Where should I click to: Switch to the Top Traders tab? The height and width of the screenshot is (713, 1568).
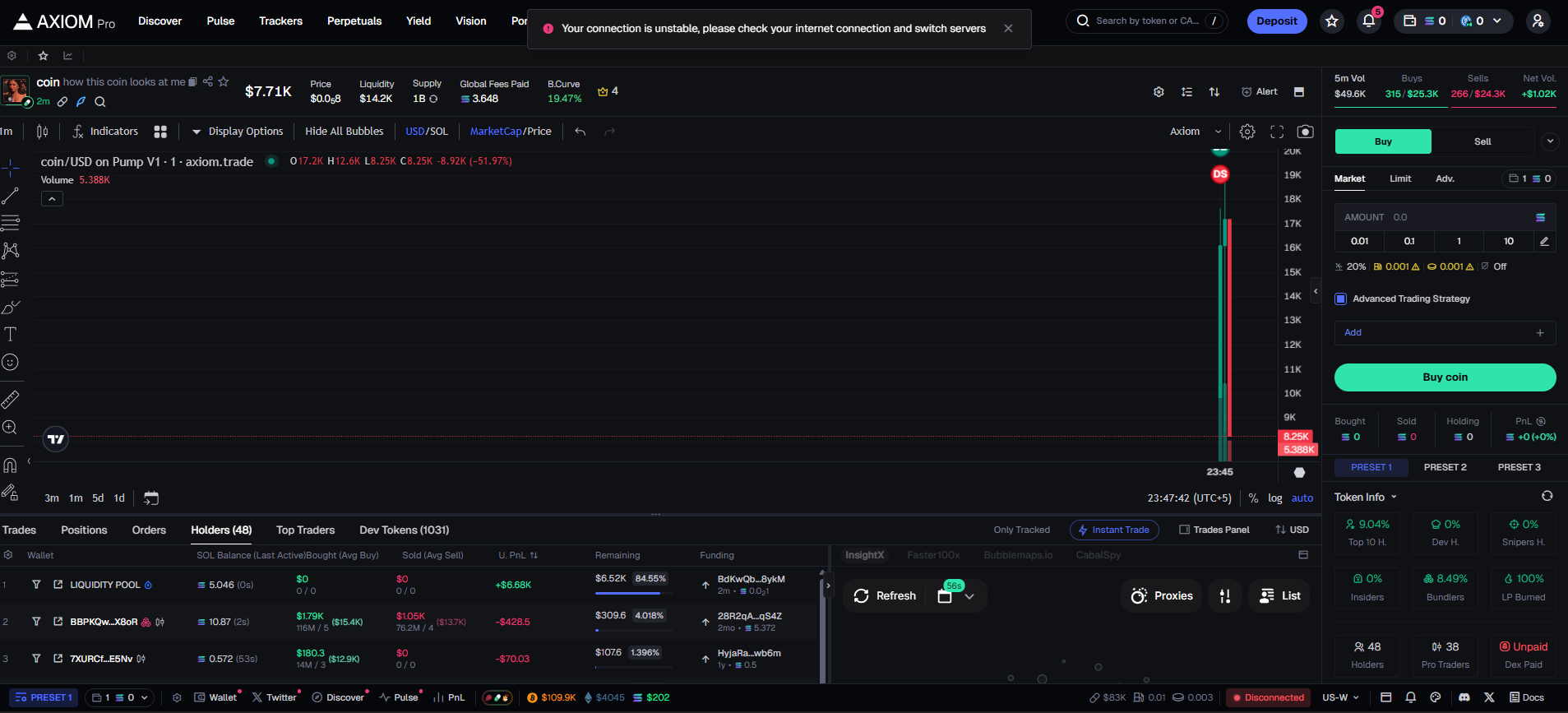click(x=305, y=530)
